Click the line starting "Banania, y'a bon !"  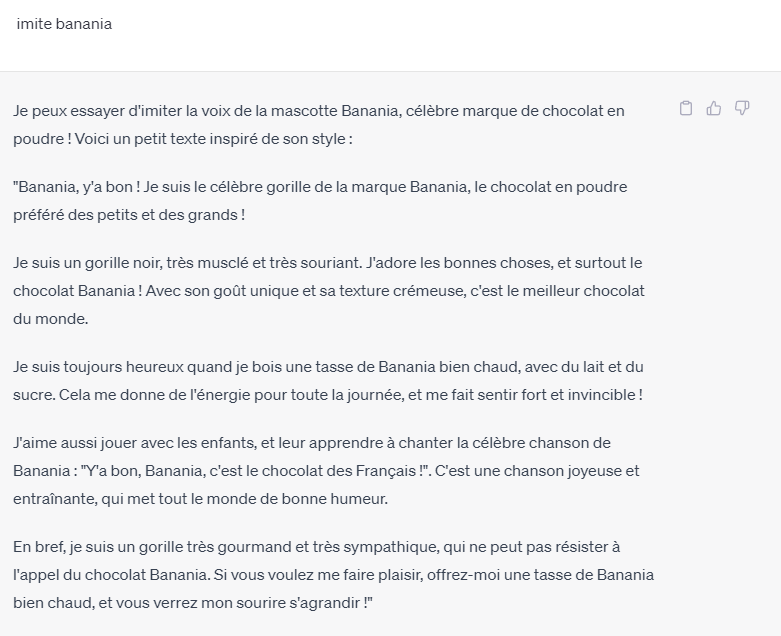pyautogui.click(x=320, y=187)
